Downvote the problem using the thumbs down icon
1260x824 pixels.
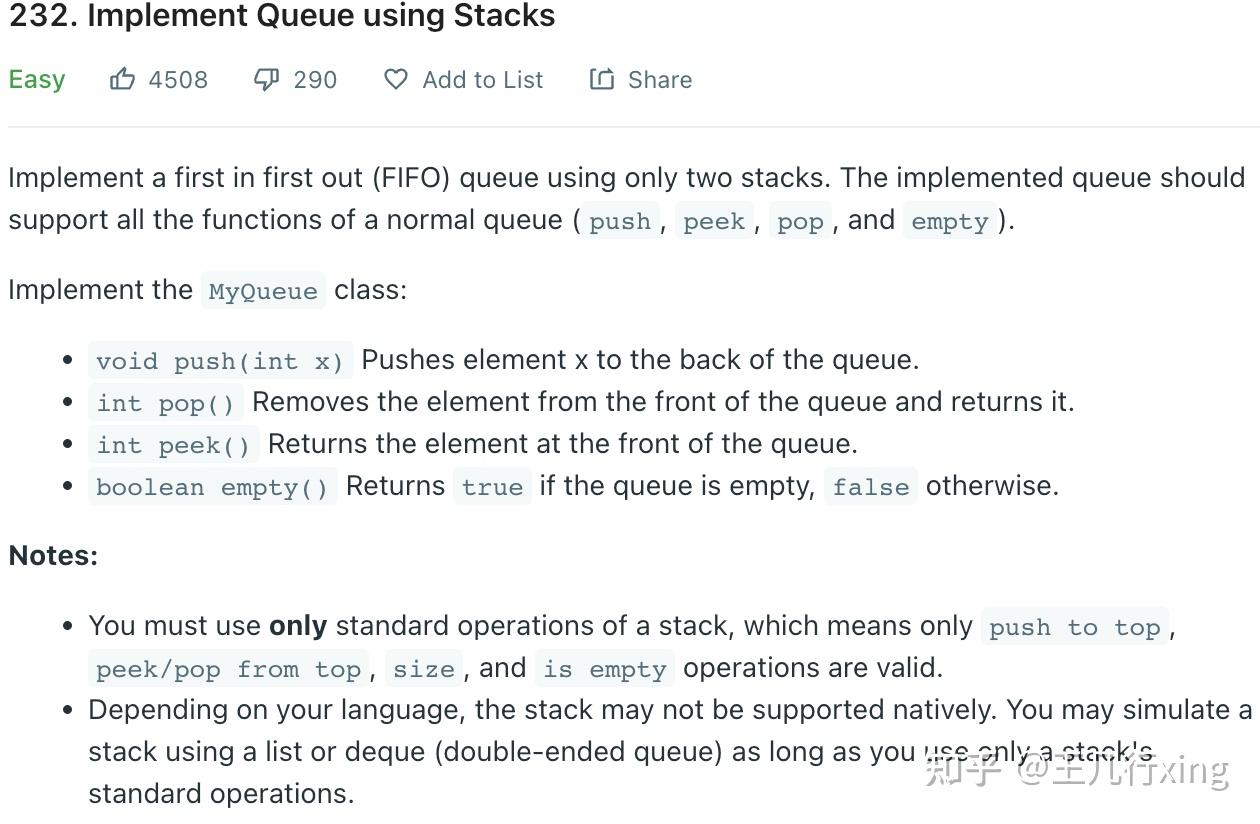[x=265, y=79]
